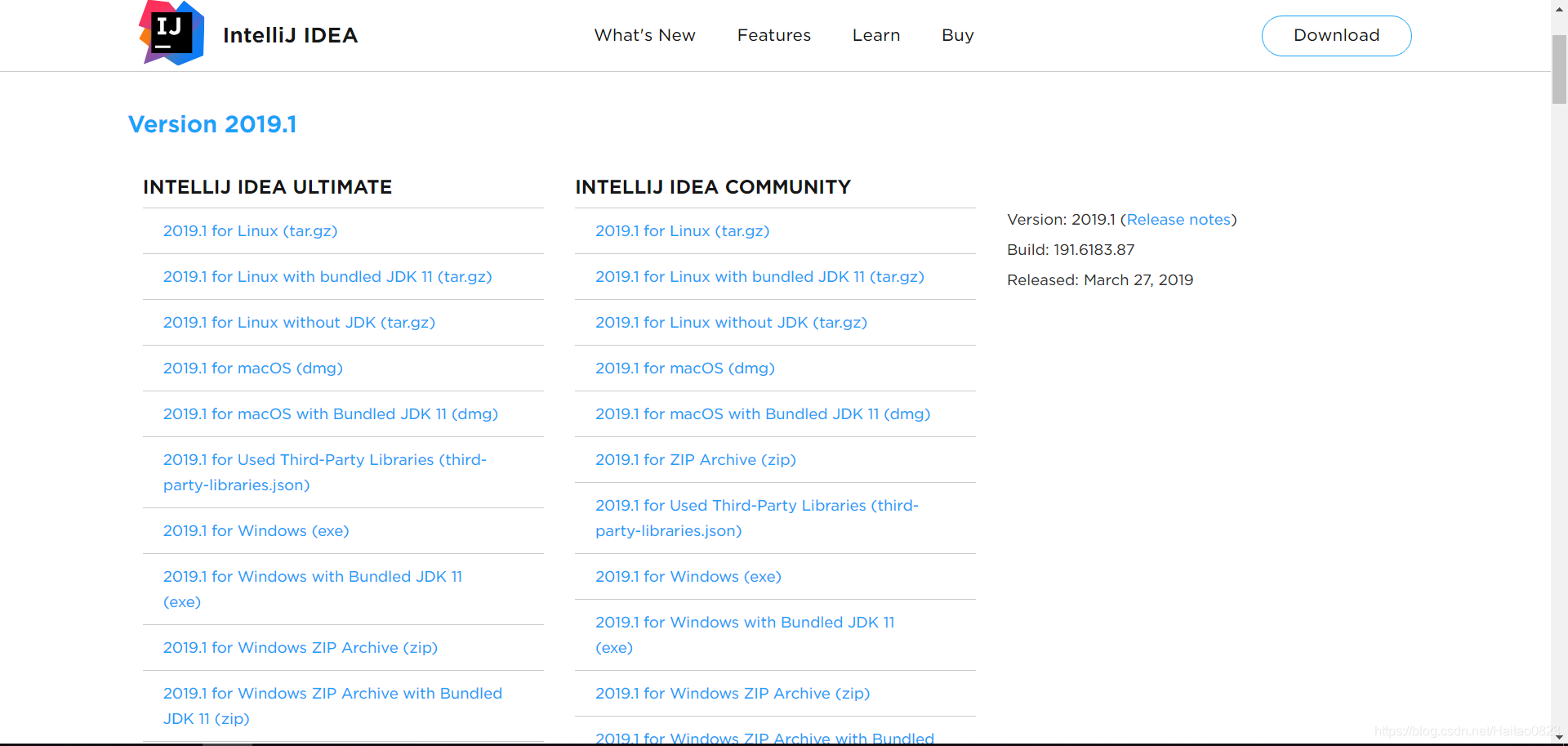This screenshot has width=1568, height=746.
Task: Download Ultimate Windows ZIP with Bundled JDK 11
Action: pyautogui.click(x=332, y=706)
